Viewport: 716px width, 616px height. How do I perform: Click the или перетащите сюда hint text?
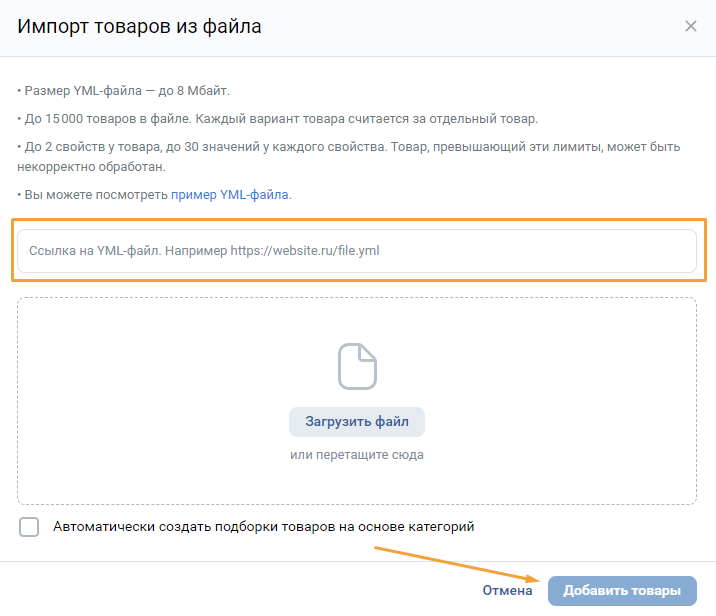tap(357, 455)
